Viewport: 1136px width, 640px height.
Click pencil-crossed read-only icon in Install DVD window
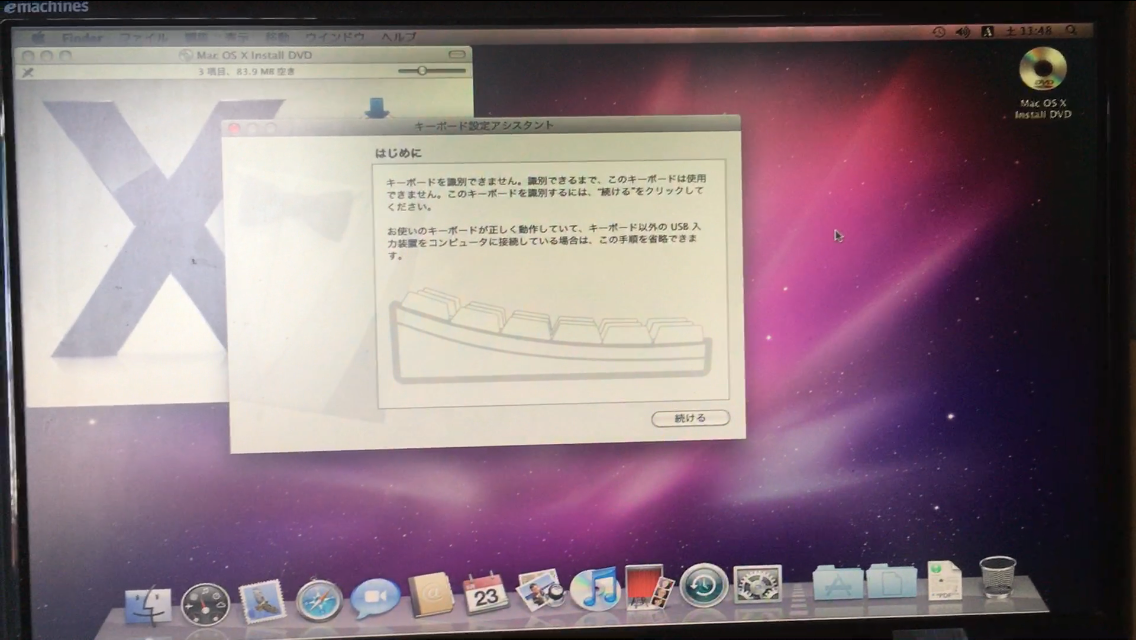[28, 72]
